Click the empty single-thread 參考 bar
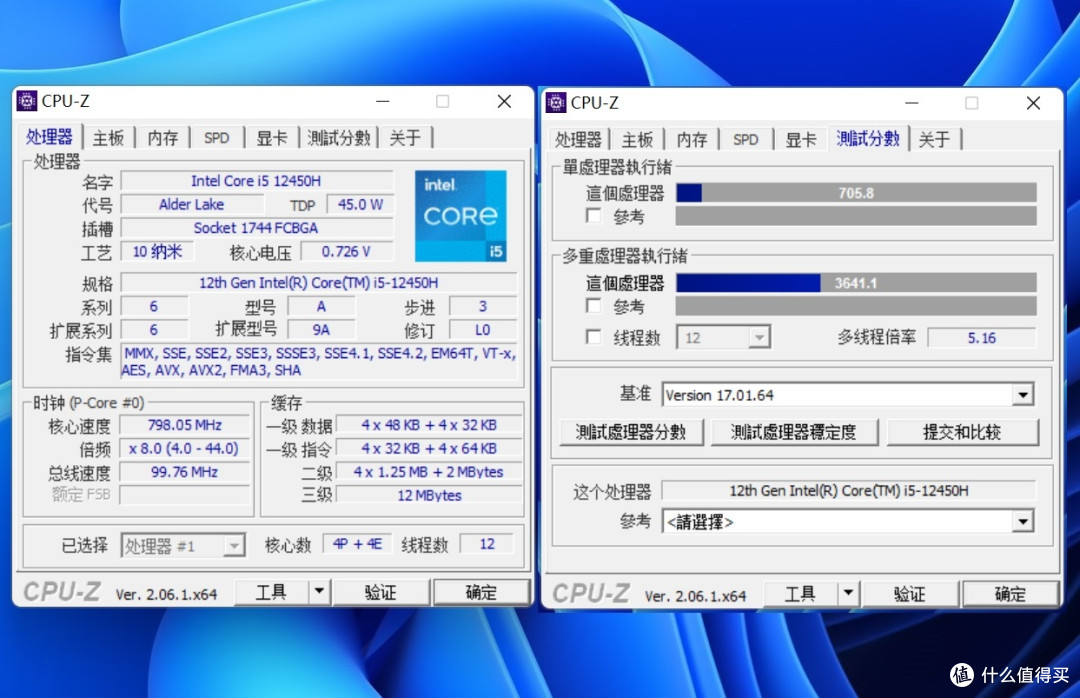The height and width of the screenshot is (698, 1080). coord(856,216)
